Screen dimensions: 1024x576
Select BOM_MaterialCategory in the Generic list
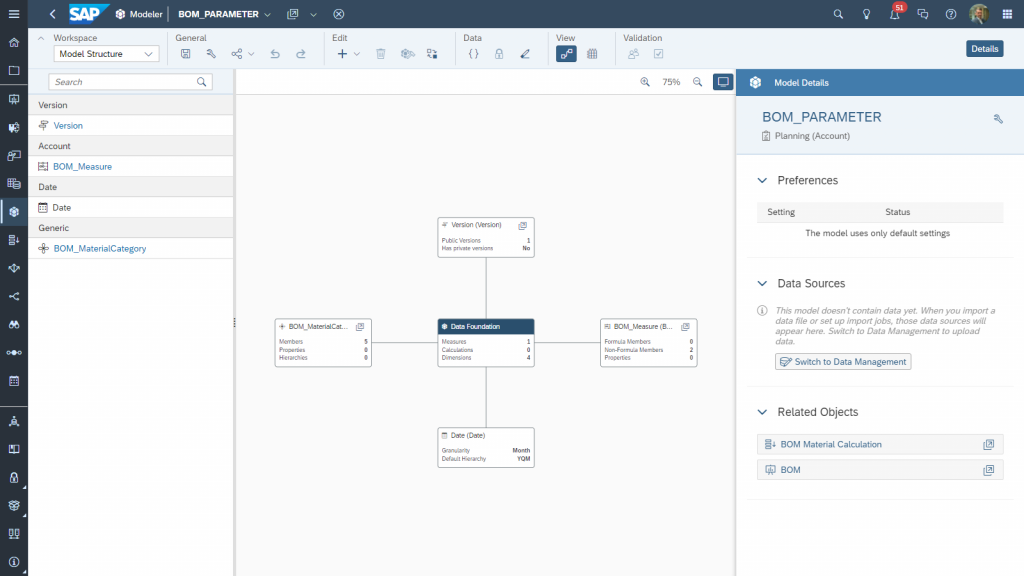(100, 248)
